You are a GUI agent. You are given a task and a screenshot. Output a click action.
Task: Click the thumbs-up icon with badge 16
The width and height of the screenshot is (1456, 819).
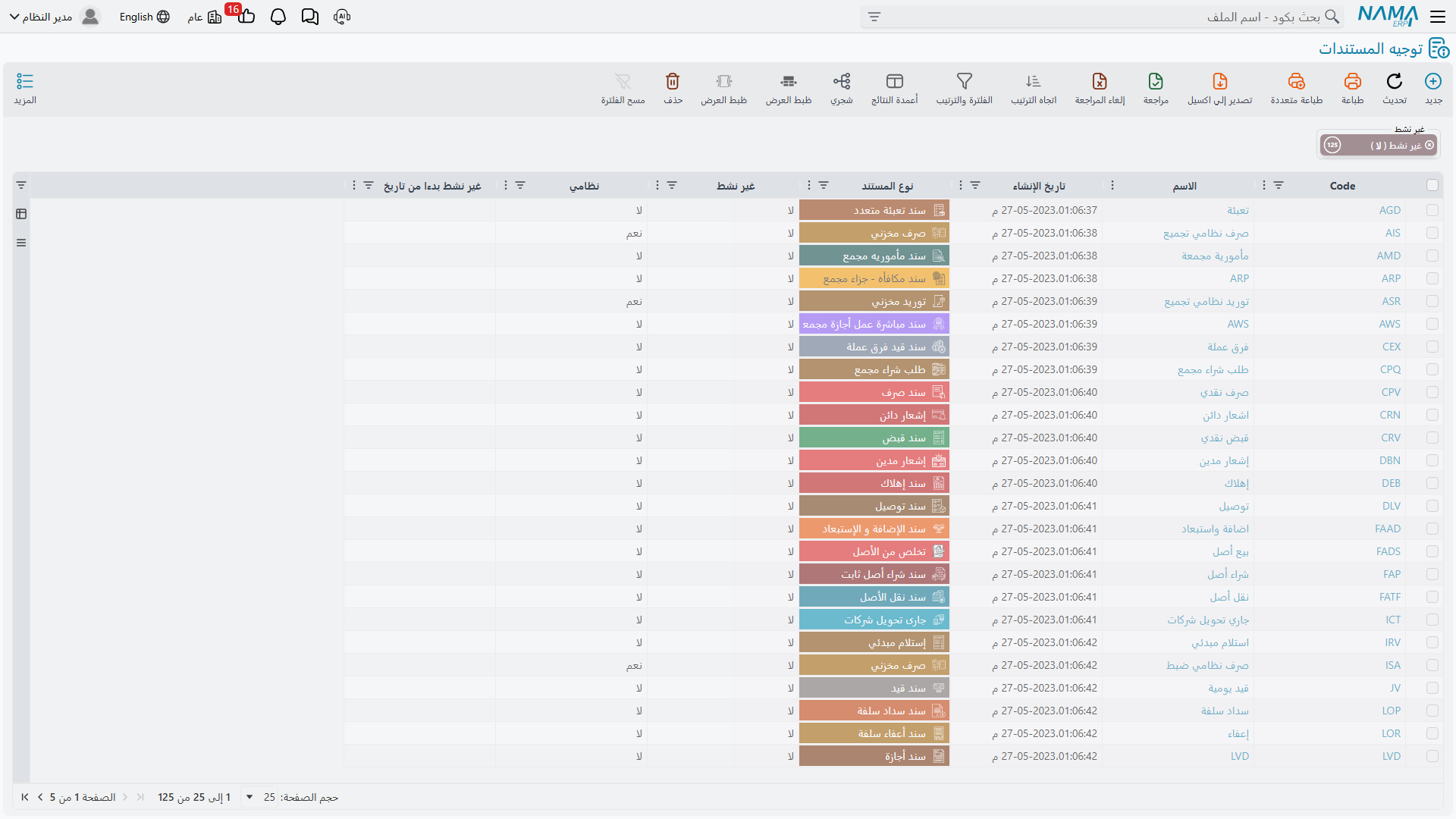coord(246,17)
